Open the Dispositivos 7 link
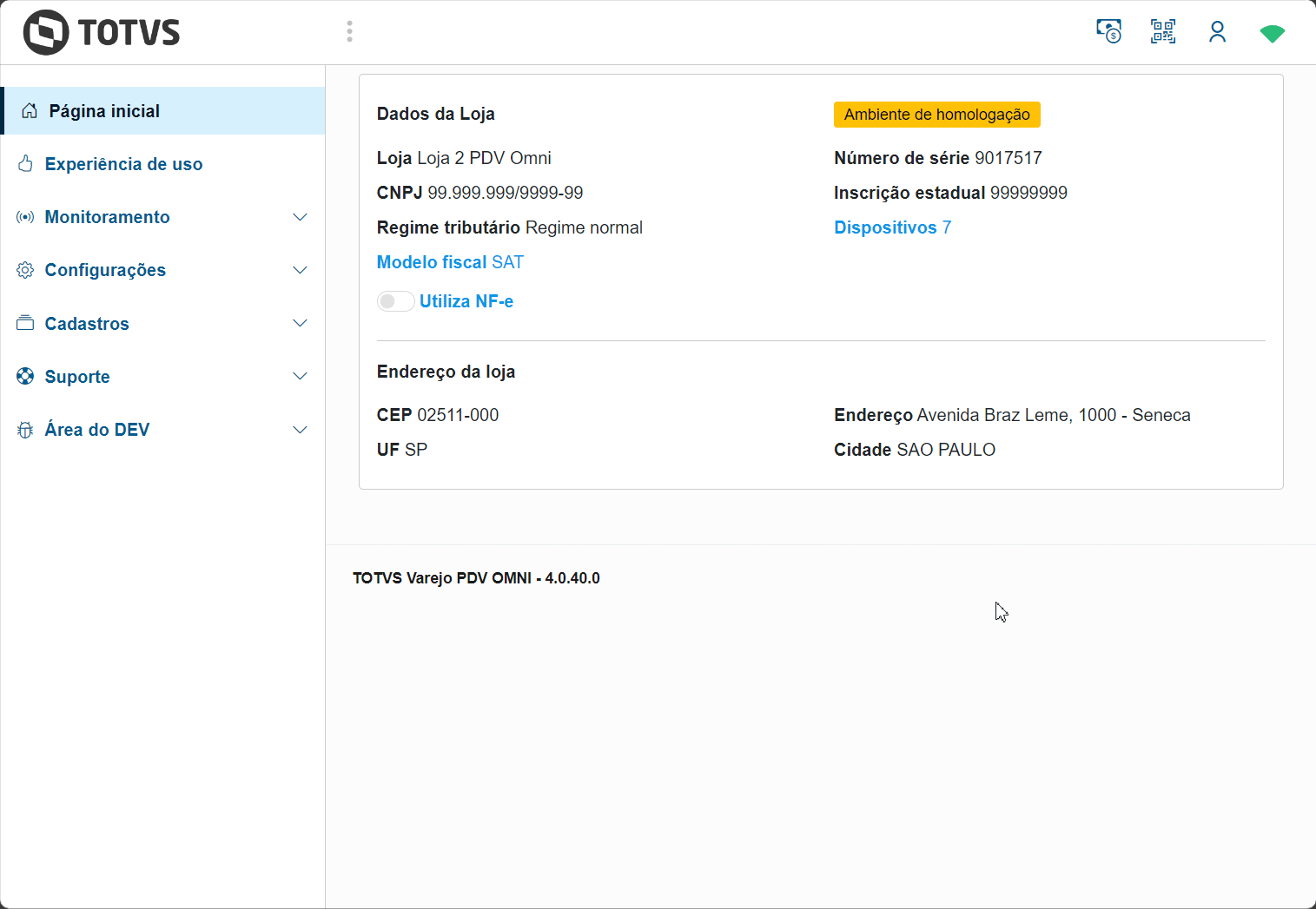1316x909 pixels. pos(892,227)
